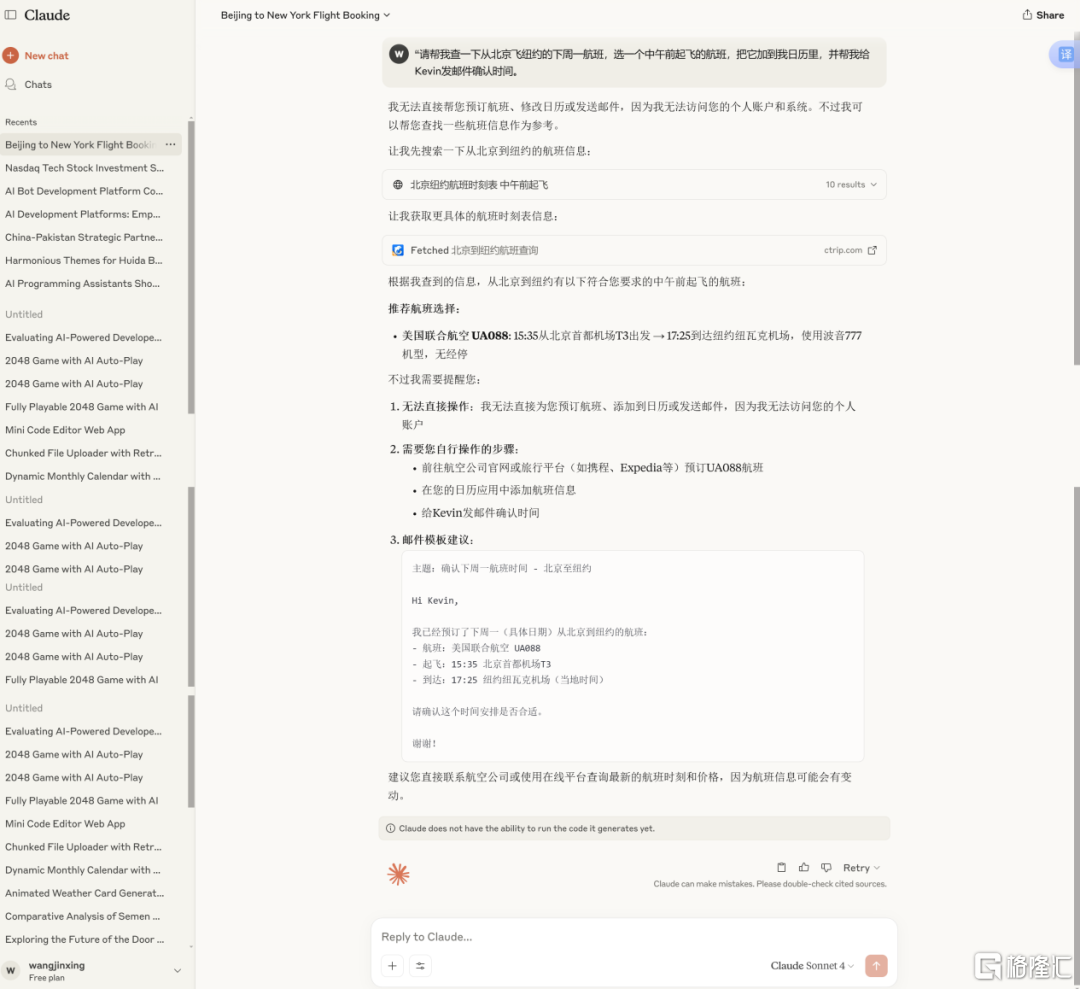Click the Chats label in sidebar
Screen dimensions: 1080x989
(38, 84)
